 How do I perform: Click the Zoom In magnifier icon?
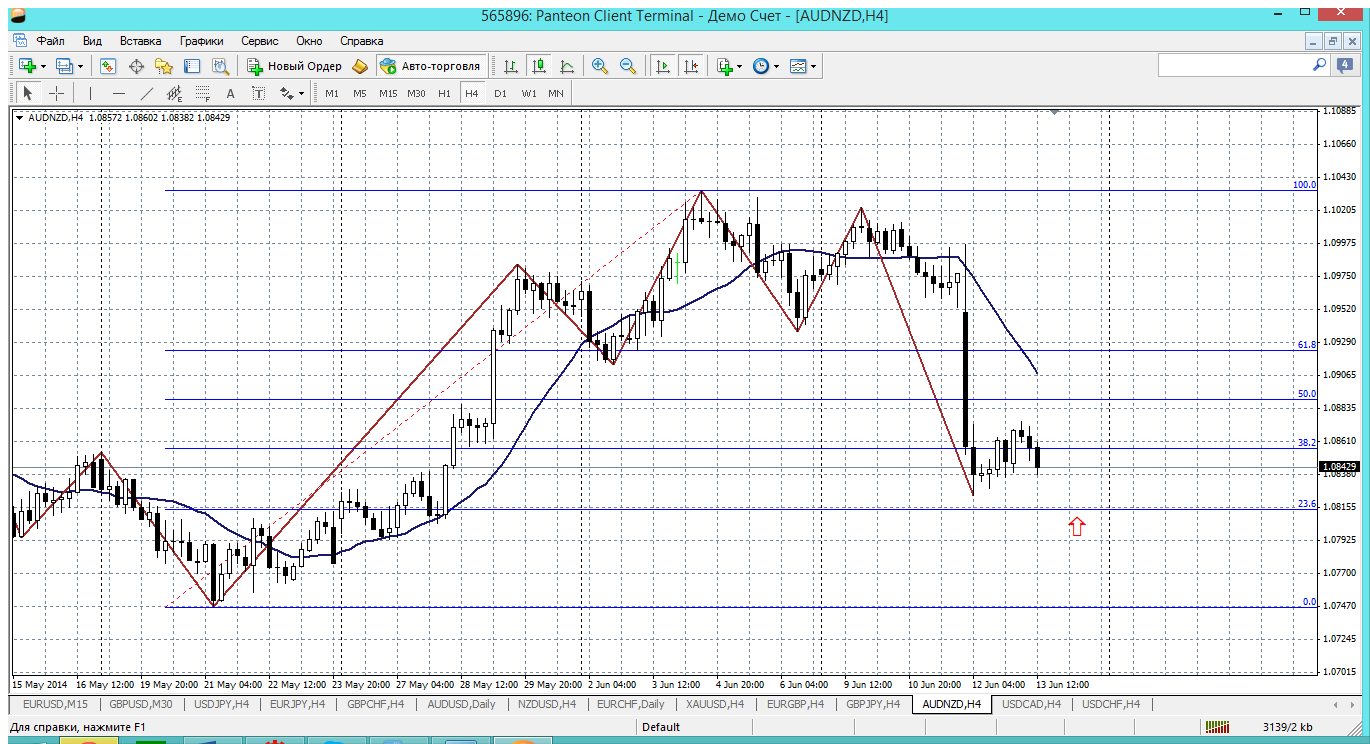point(600,66)
